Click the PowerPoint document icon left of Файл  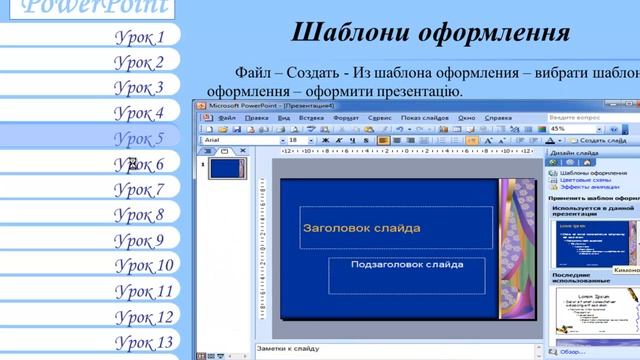(207, 118)
